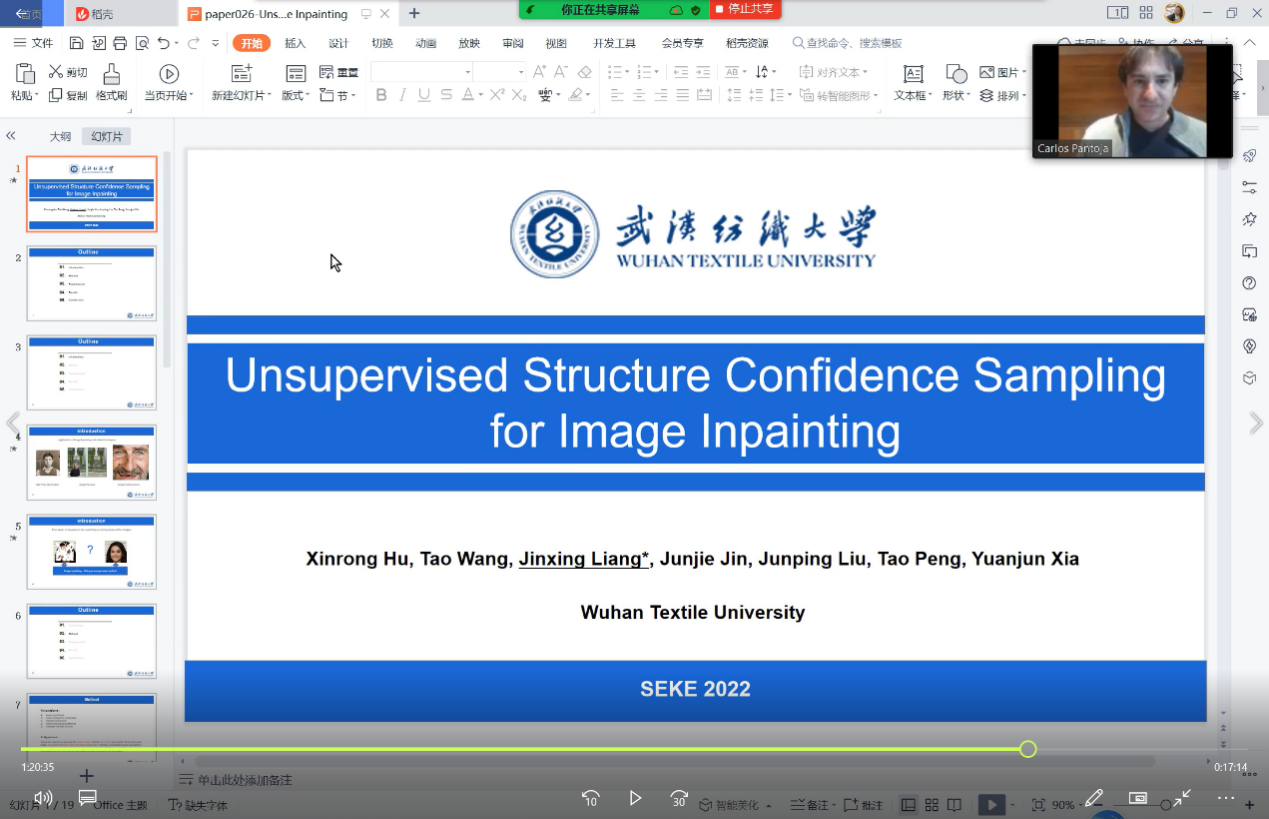Toggle the video volume speaker icon
The image size is (1269, 819).
tap(43, 797)
